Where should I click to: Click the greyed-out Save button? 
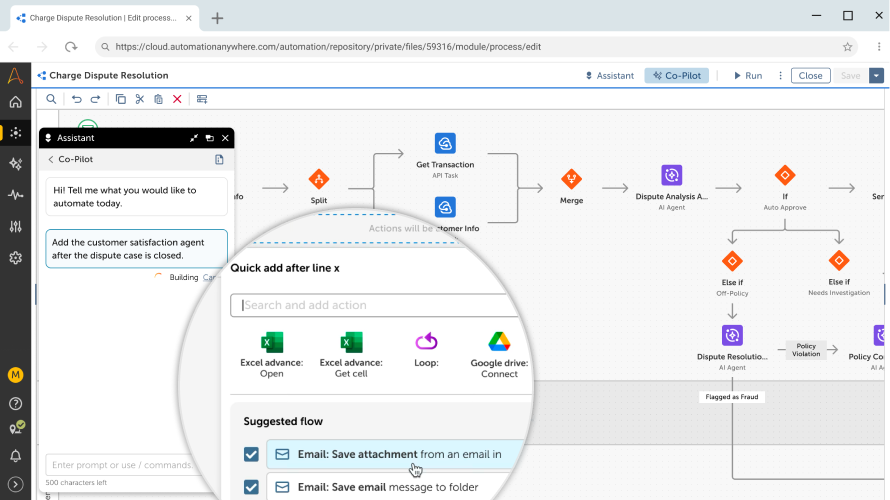pos(850,75)
